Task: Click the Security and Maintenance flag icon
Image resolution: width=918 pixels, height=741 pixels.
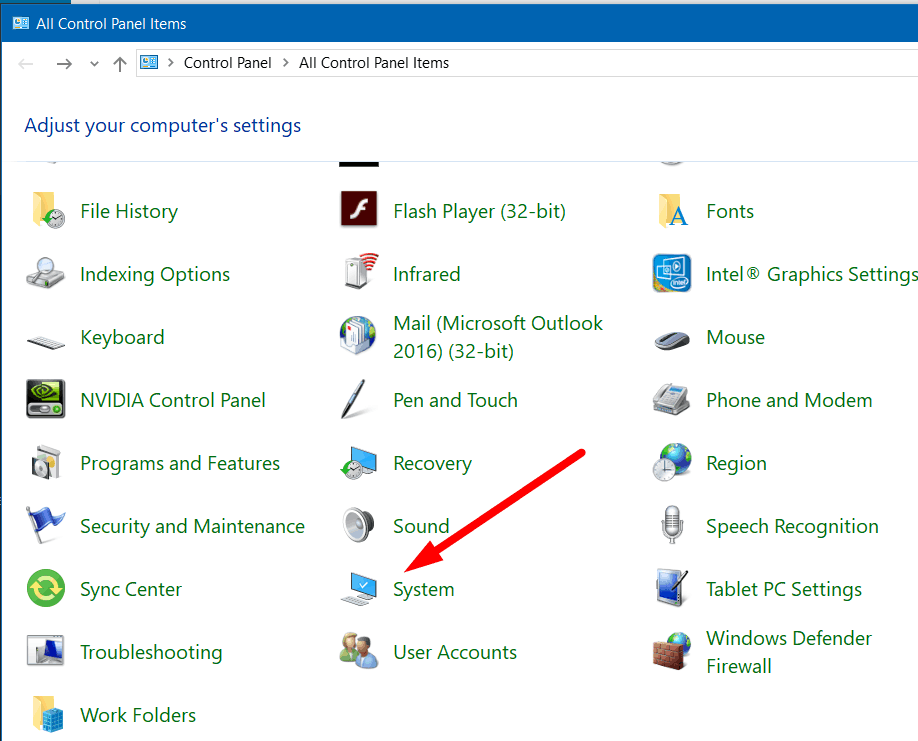Action: point(46,526)
